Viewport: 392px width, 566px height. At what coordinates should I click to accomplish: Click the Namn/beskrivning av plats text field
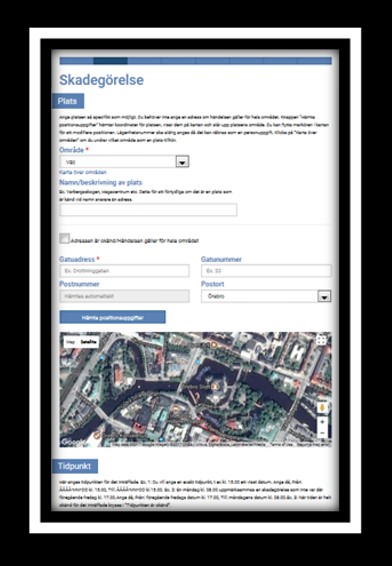coord(148,210)
